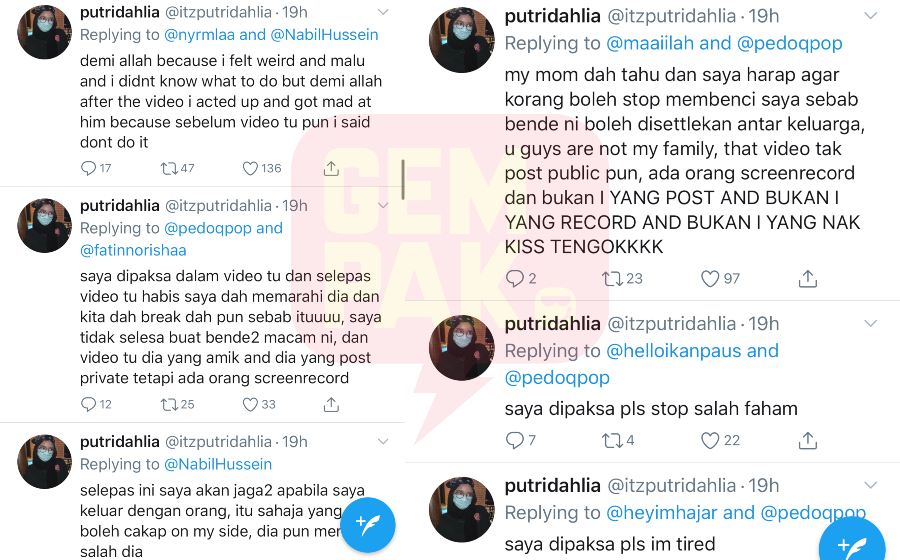Share the 'saya dipaksa pls stop salah faham' tweet
This screenshot has width=900, height=560.
[808, 441]
